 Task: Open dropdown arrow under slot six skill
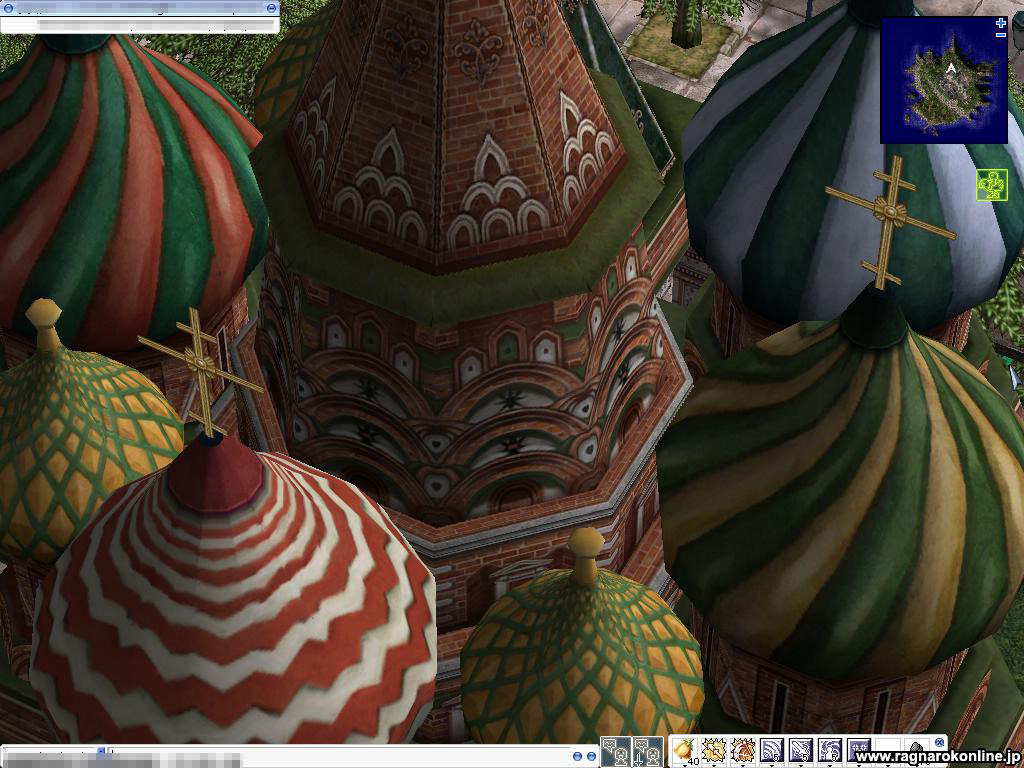click(x=829, y=765)
